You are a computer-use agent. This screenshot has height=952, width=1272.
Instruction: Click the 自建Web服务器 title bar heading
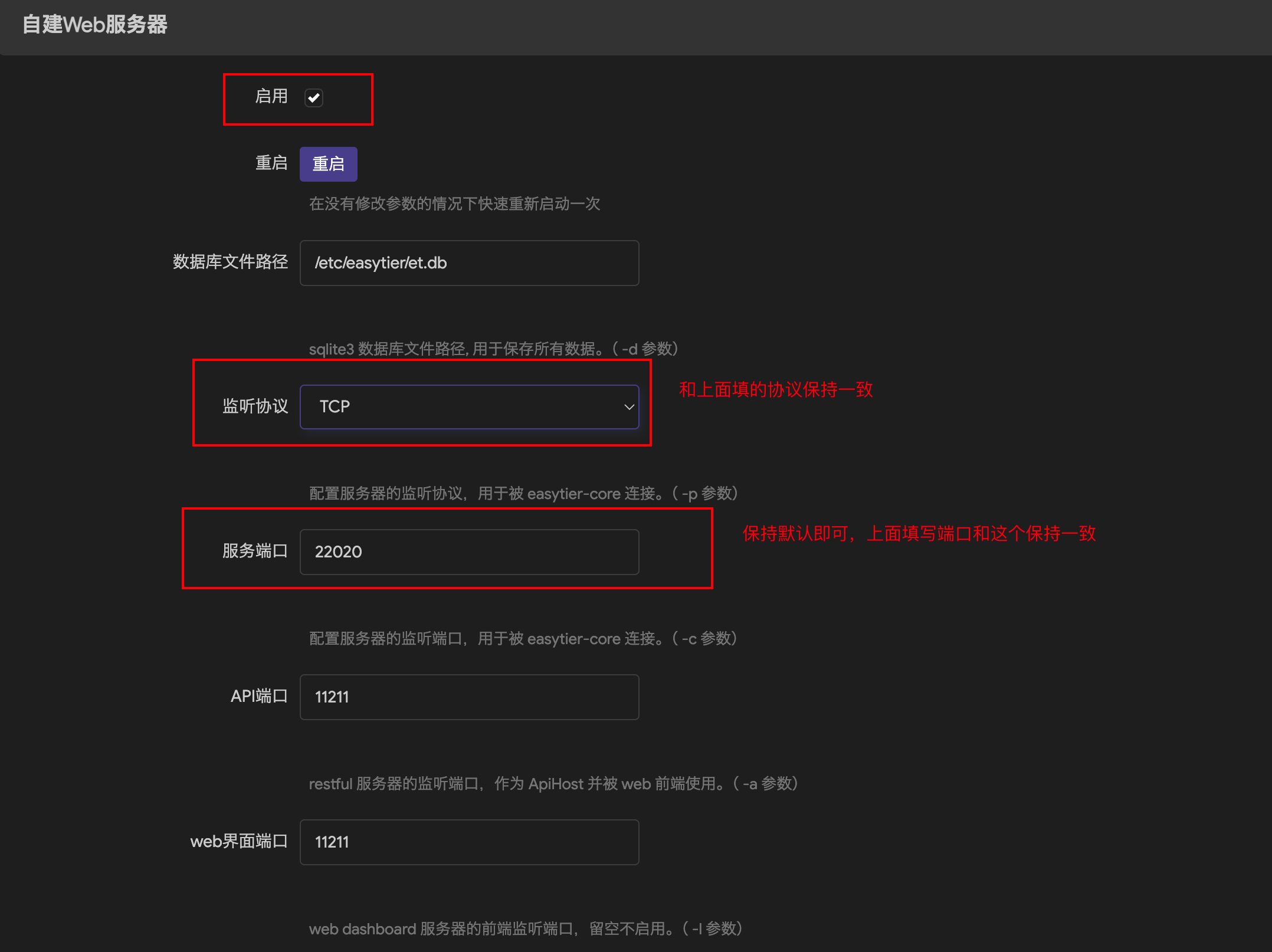pyautogui.click(x=94, y=25)
